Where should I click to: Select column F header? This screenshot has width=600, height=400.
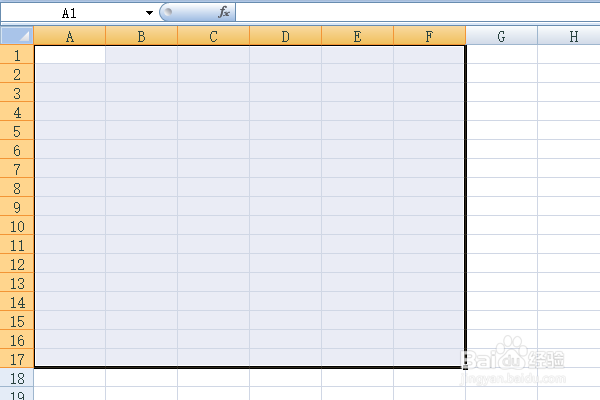429,36
